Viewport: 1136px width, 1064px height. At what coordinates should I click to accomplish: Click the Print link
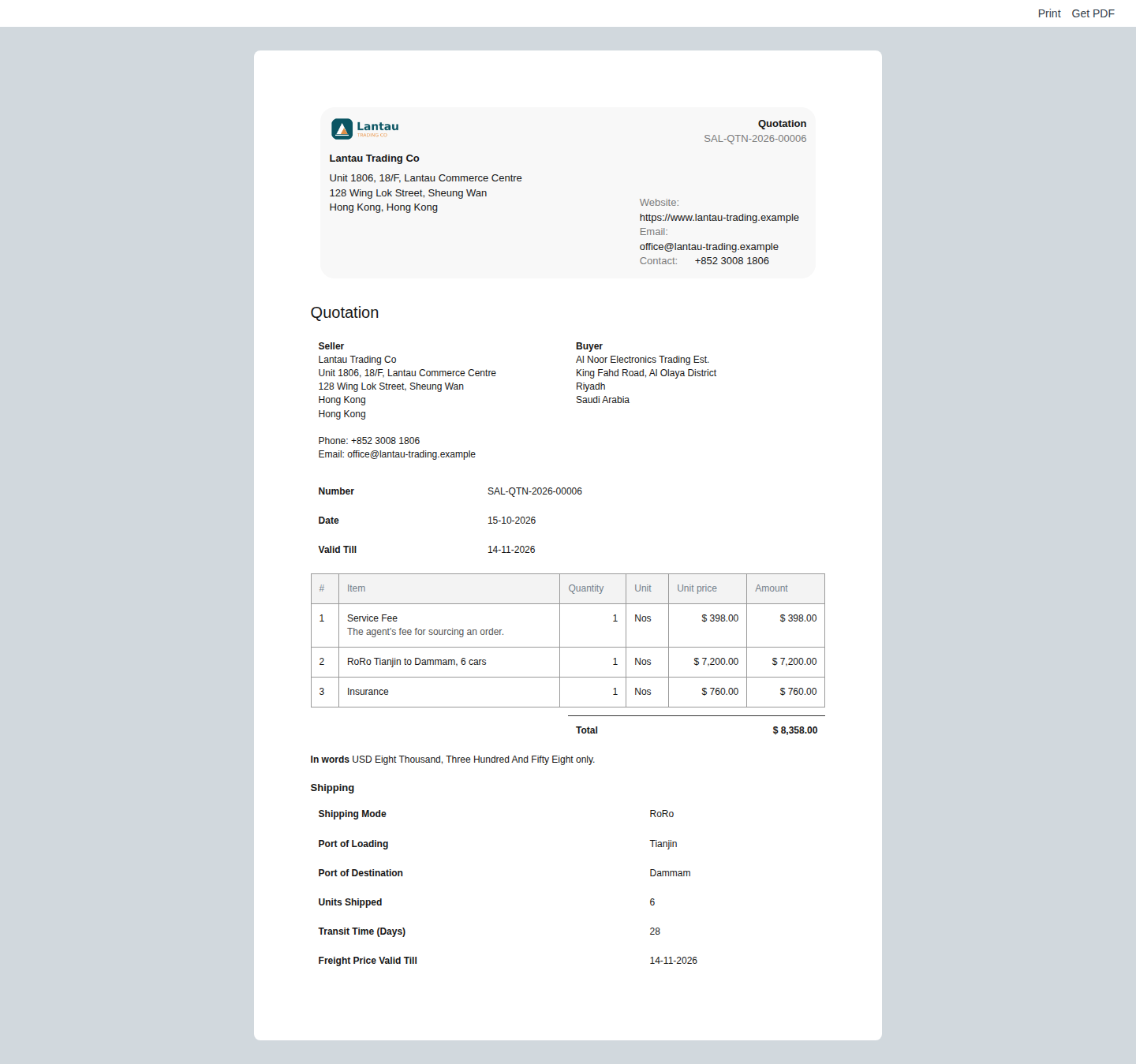tap(1048, 13)
